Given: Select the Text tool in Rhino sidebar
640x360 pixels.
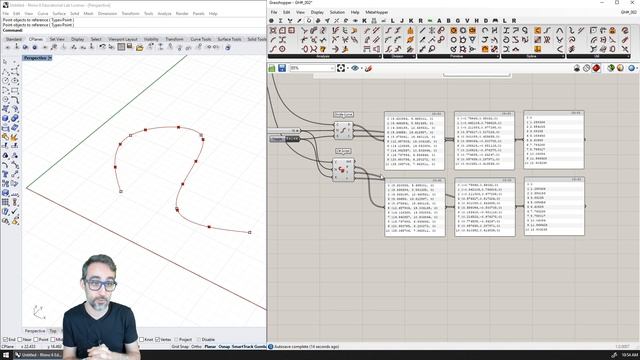Looking at the screenshot, I should click(x=6, y=174).
